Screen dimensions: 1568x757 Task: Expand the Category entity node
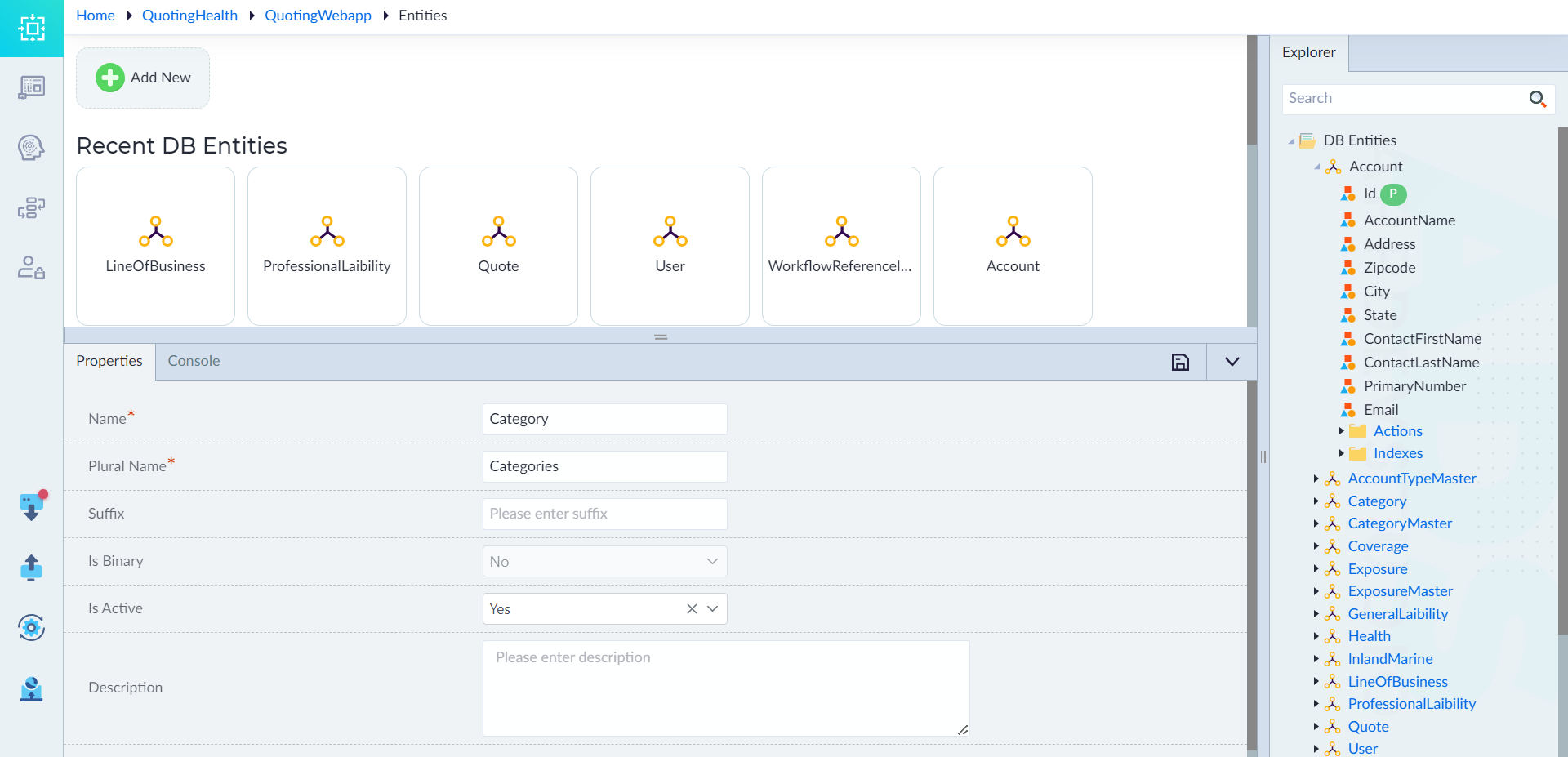click(1316, 501)
